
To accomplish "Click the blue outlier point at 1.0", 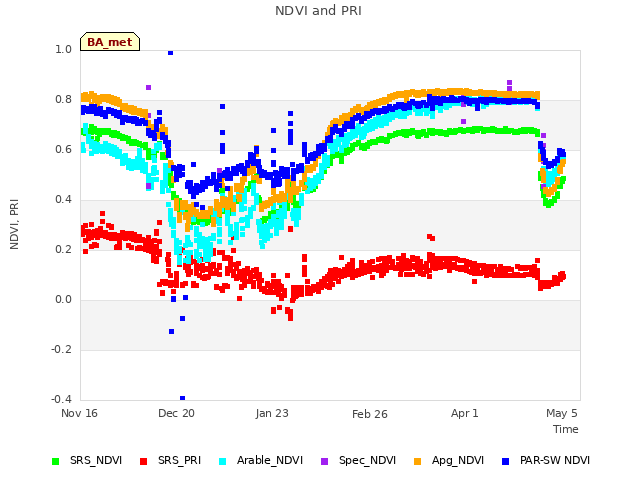I will coord(171,53).
